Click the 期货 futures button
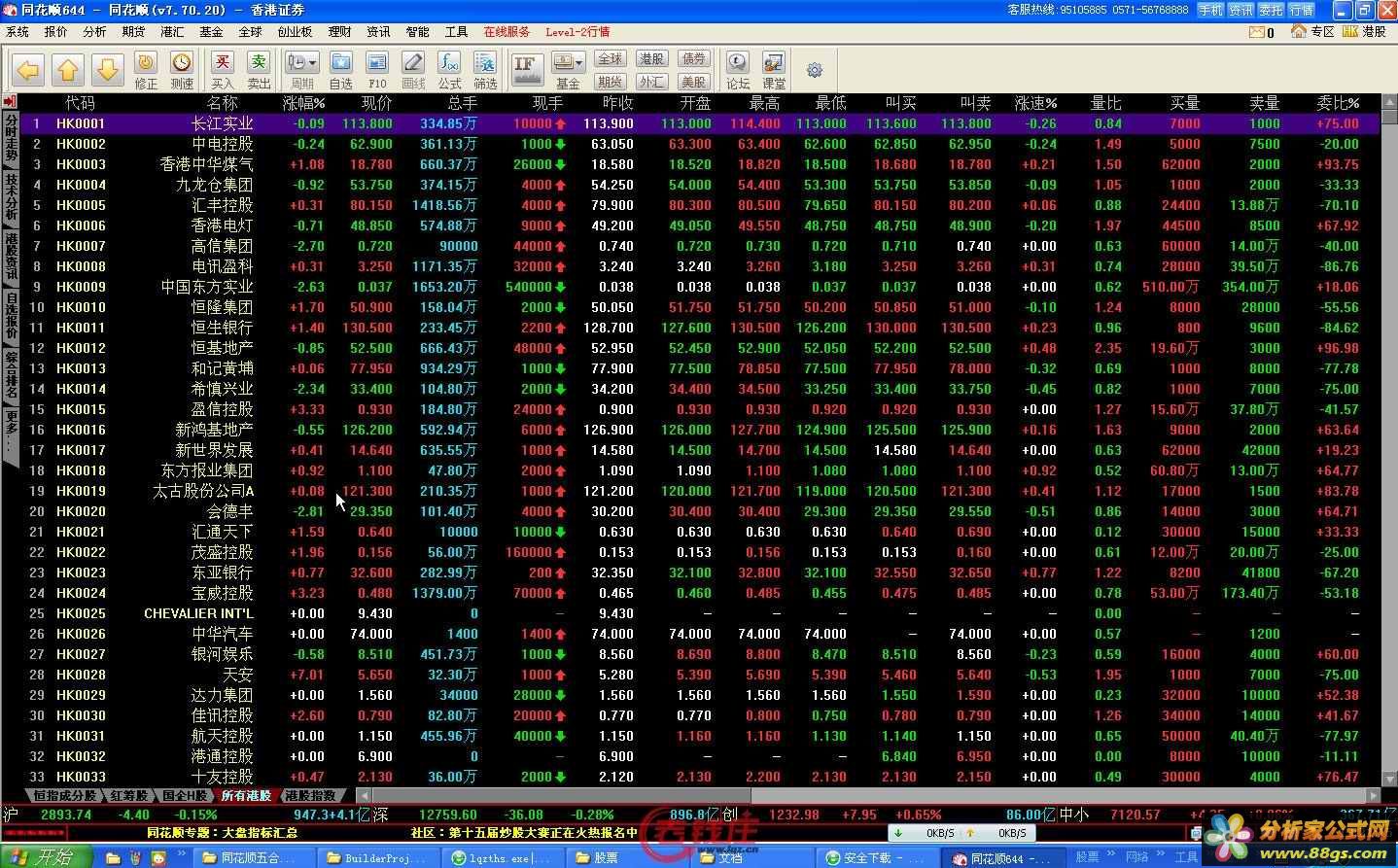 [x=610, y=82]
